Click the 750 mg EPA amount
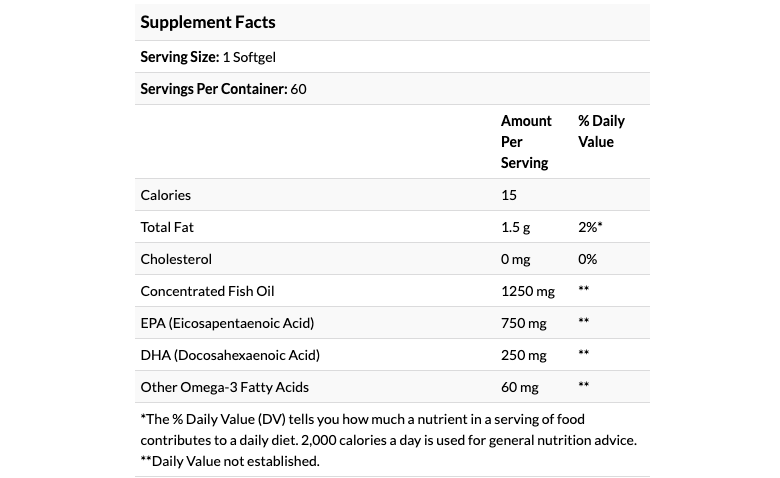 524,323
